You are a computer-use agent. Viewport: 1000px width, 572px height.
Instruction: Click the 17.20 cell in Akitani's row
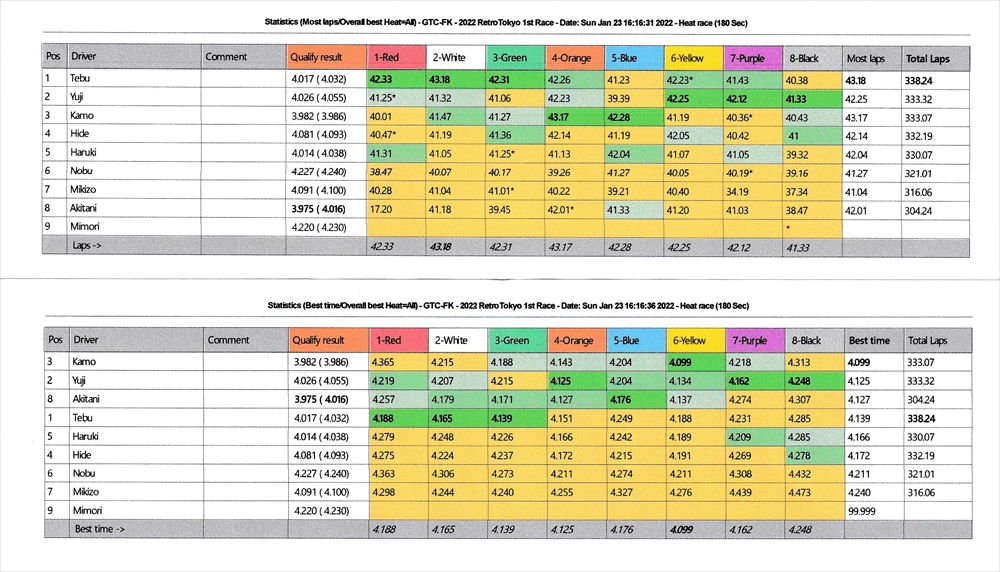coord(381,208)
